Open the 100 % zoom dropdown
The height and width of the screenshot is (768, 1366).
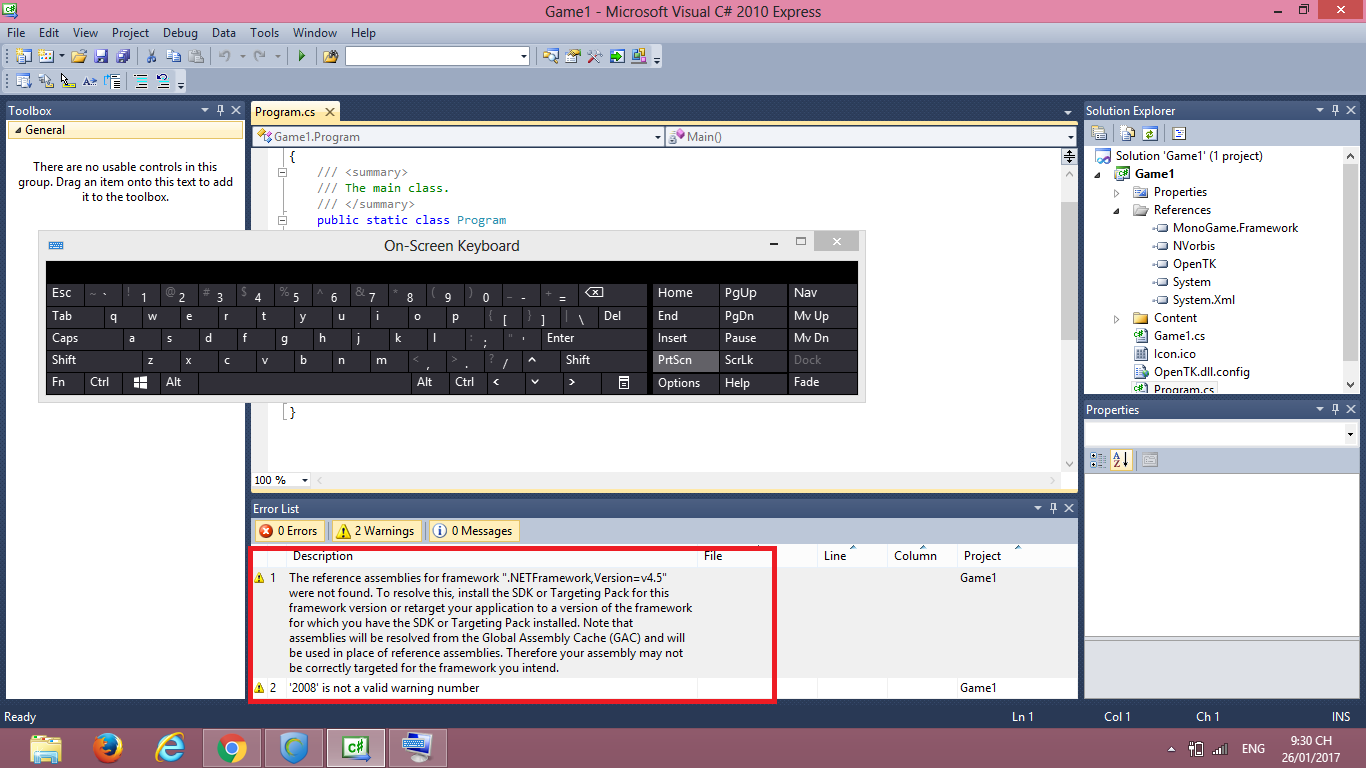pos(305,481)
